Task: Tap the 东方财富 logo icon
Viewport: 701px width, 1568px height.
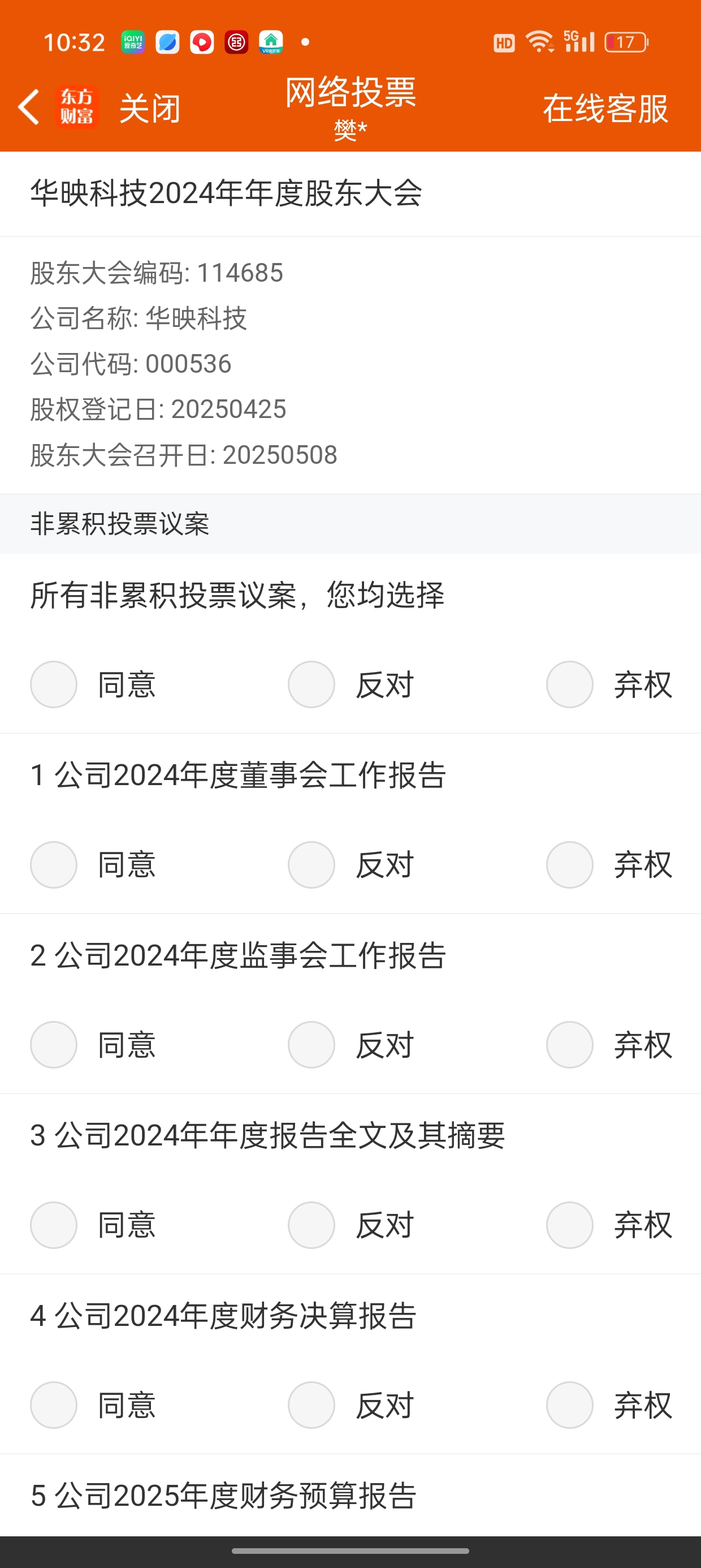Action: coord(77,107)
